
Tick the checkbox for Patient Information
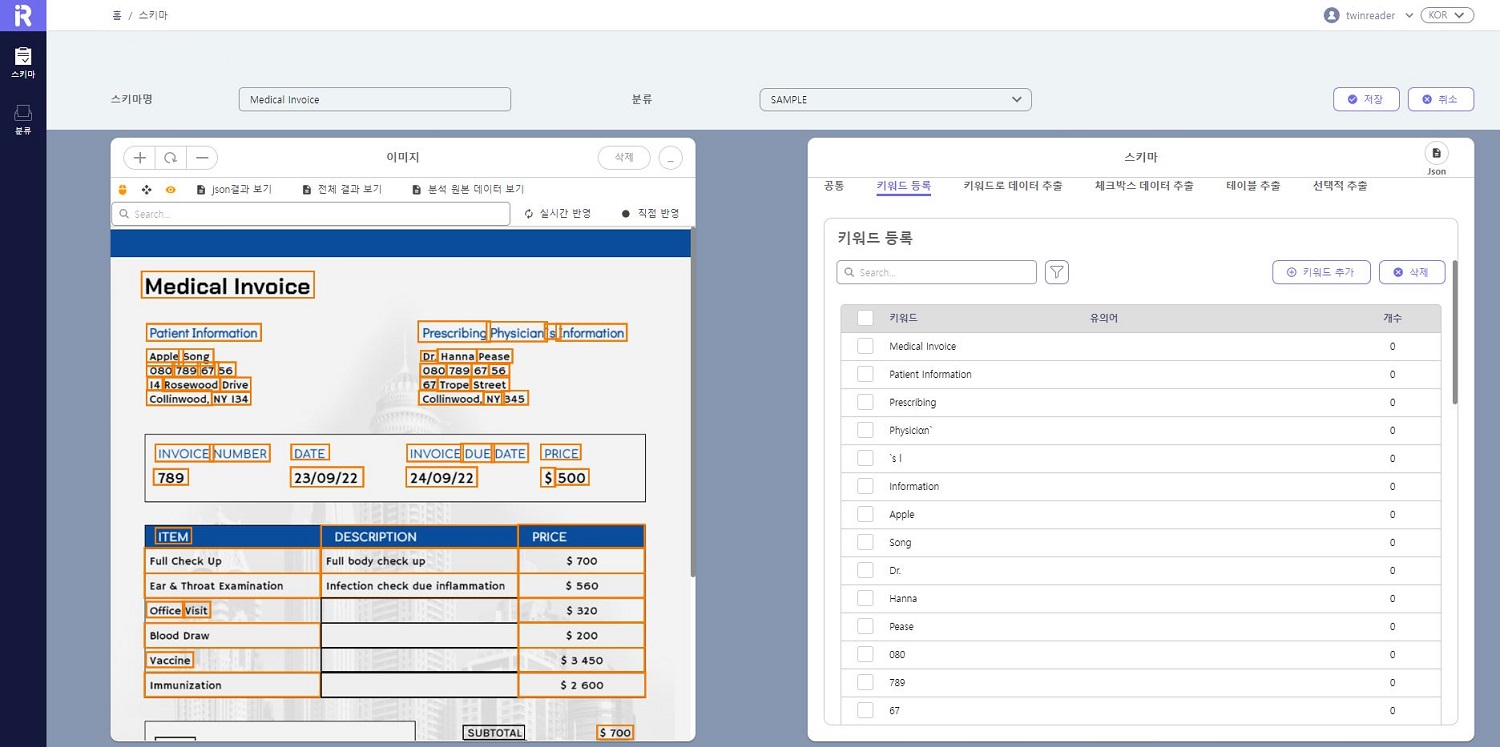pyautogui.click(x=865, y=374)
